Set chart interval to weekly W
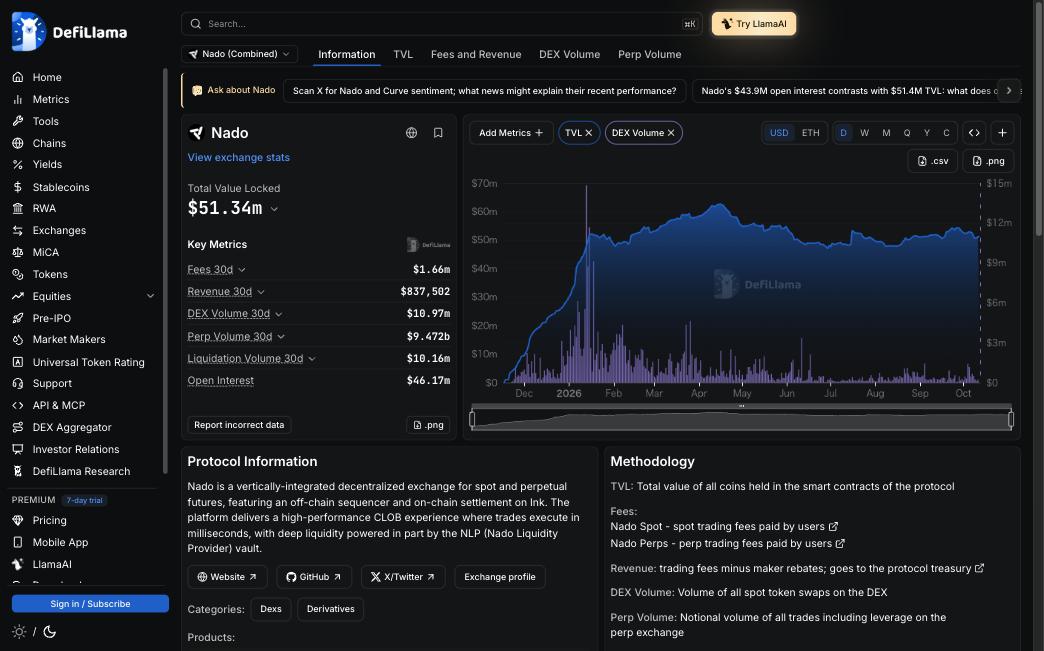The width and height of the screenshot is (1044, 651). point(864,133)
